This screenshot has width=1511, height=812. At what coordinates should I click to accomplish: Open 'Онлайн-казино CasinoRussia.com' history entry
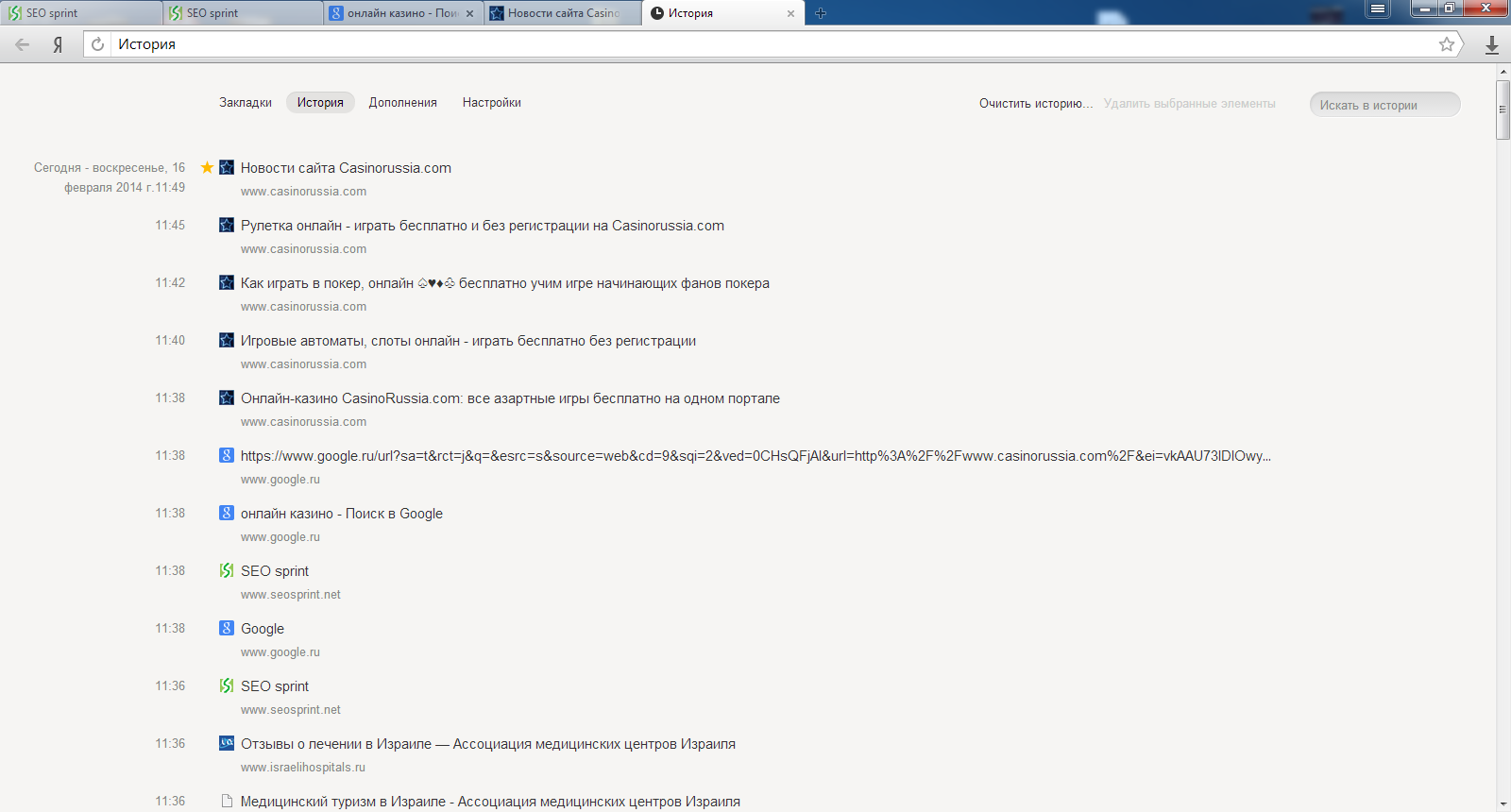click(510, 398)
